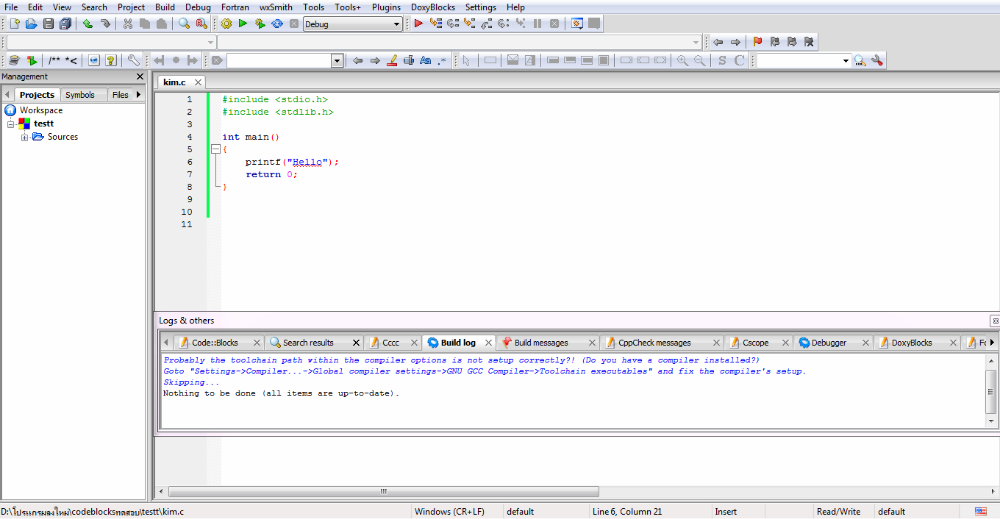Toggle search in selected text only
The width and height of the screenshot is (1000, 519).
pyautogui.click(x=409, y=61)
